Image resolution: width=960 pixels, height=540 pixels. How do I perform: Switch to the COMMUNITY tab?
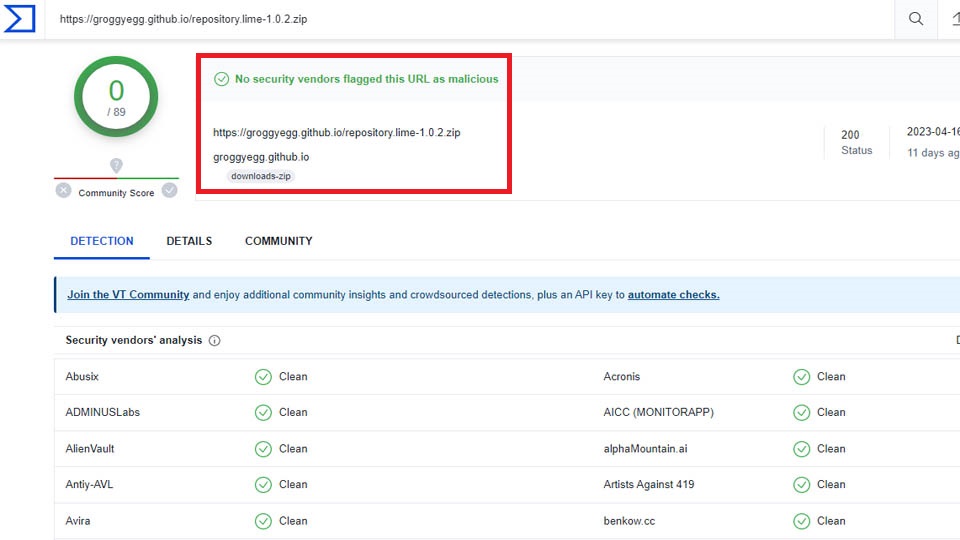(x=279, y=241)
